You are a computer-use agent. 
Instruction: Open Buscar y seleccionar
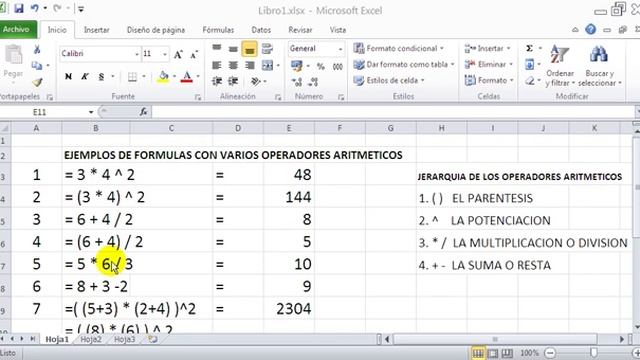click(x=599, y=66)
